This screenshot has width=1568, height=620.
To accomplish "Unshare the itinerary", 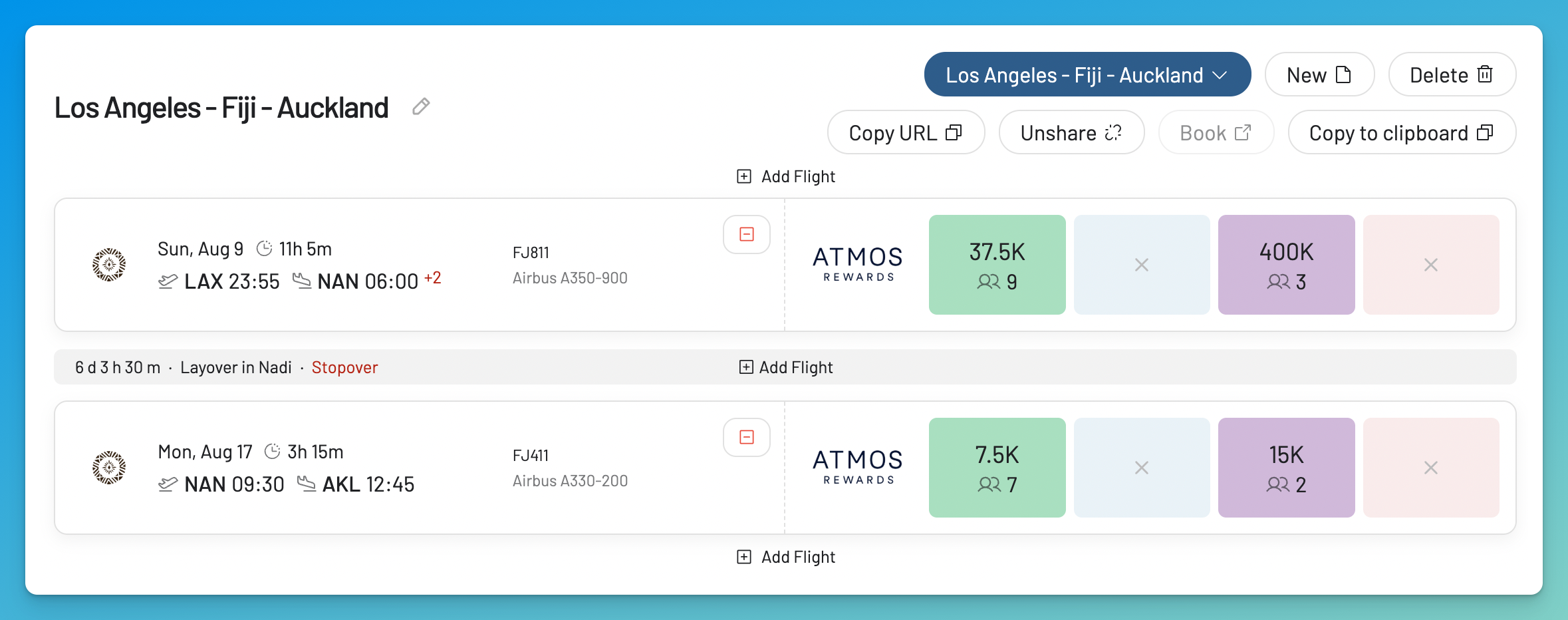I will click(1071, 132).
